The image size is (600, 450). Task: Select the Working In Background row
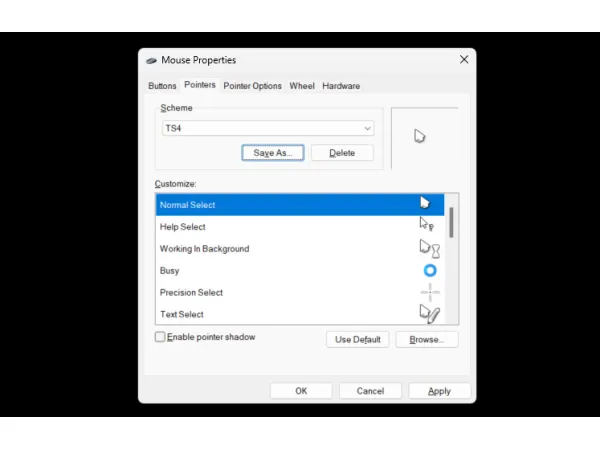pyautogui.click(x=300, y=249)
